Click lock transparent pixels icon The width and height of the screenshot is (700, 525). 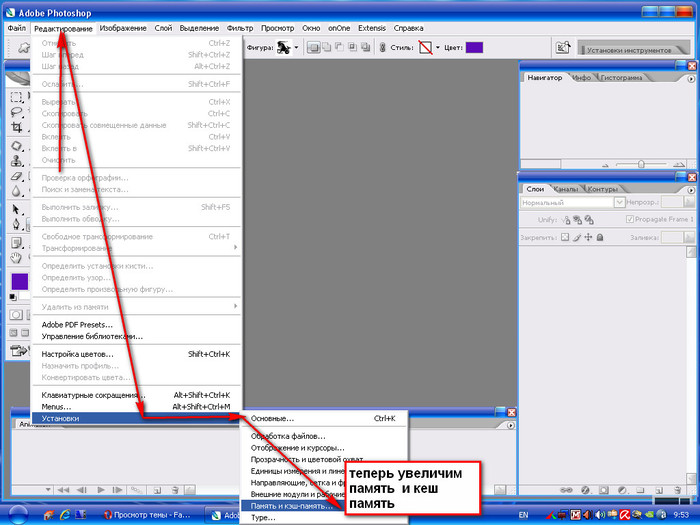point(565,237)
